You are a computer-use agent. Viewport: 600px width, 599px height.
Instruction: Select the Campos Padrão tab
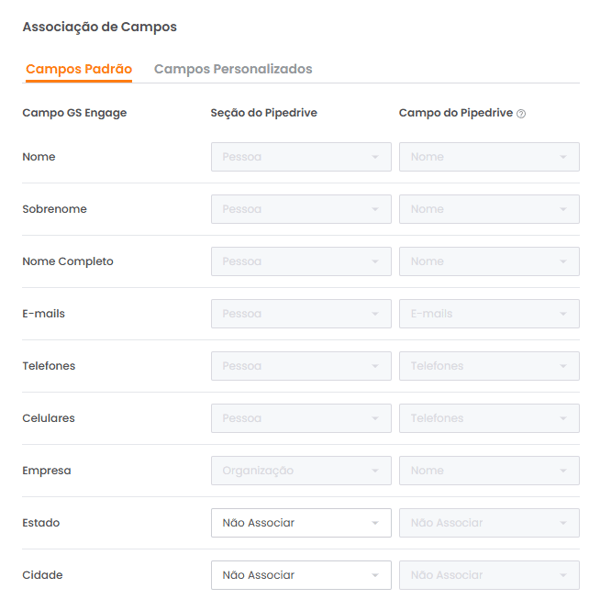(79, 69)
